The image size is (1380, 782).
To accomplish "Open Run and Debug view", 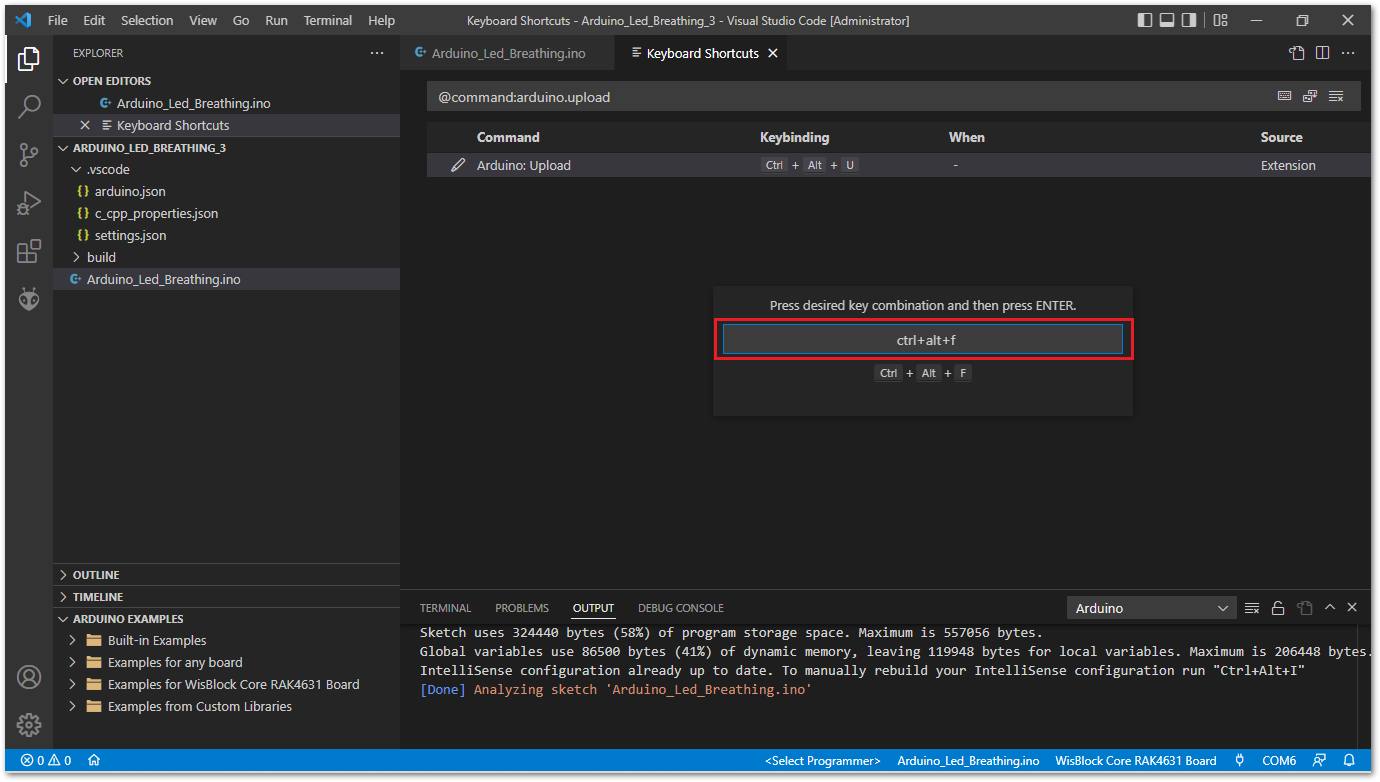I will 29,203.
